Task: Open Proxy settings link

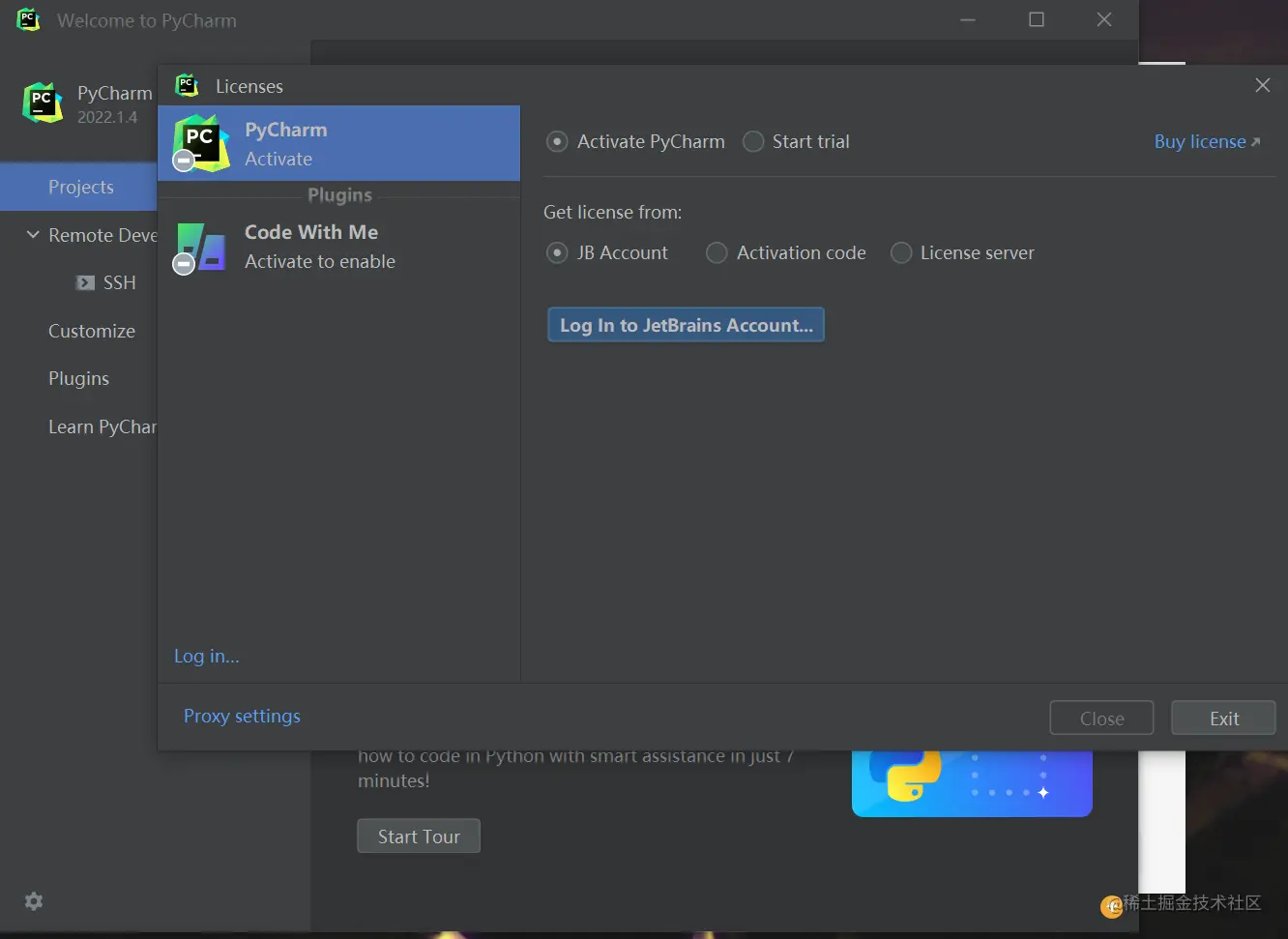Action: point(242,717)
